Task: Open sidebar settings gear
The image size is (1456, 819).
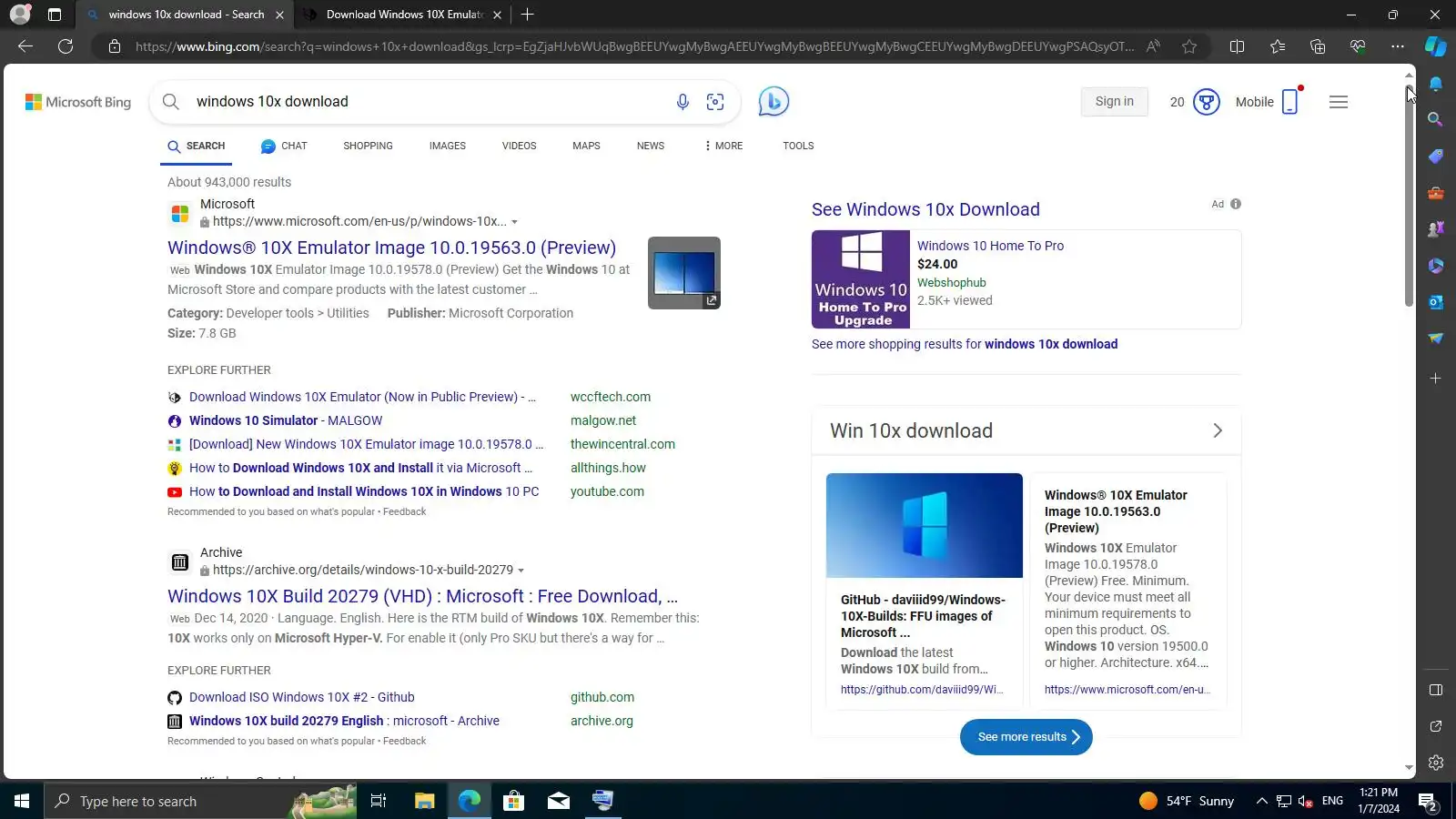Action: (1436, 763)
